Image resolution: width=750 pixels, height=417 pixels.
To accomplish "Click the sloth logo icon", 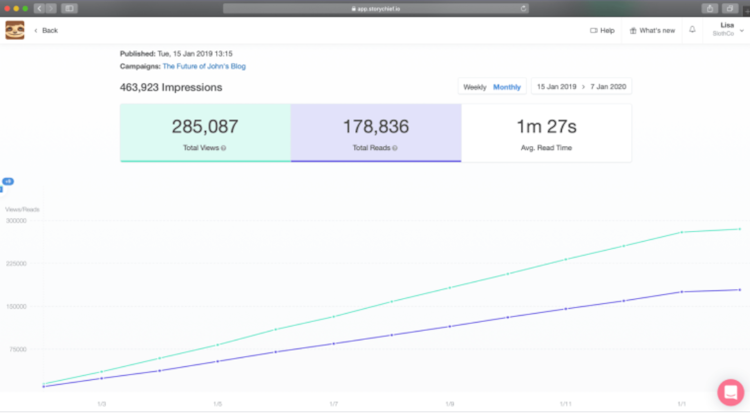I will pyautogui.click(x=15, y=30).
